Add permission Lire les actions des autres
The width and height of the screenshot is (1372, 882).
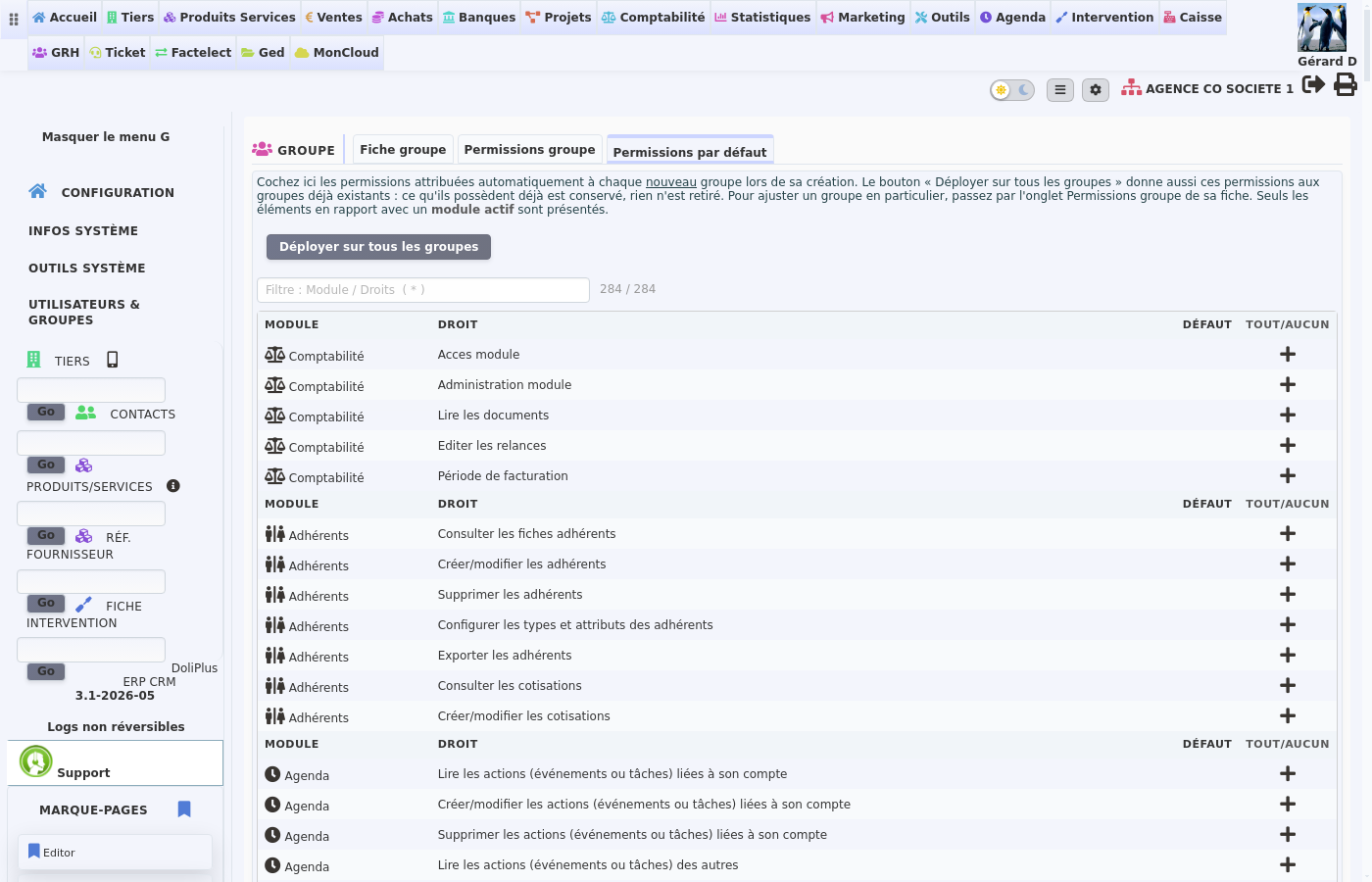click(1288, 865)
